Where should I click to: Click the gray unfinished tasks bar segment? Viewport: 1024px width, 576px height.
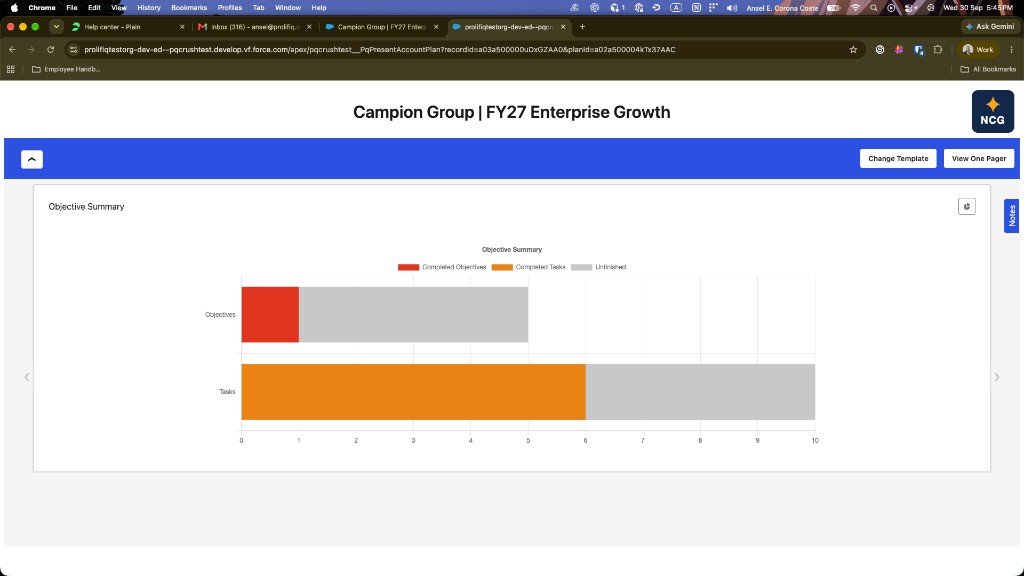coord(700,392)
